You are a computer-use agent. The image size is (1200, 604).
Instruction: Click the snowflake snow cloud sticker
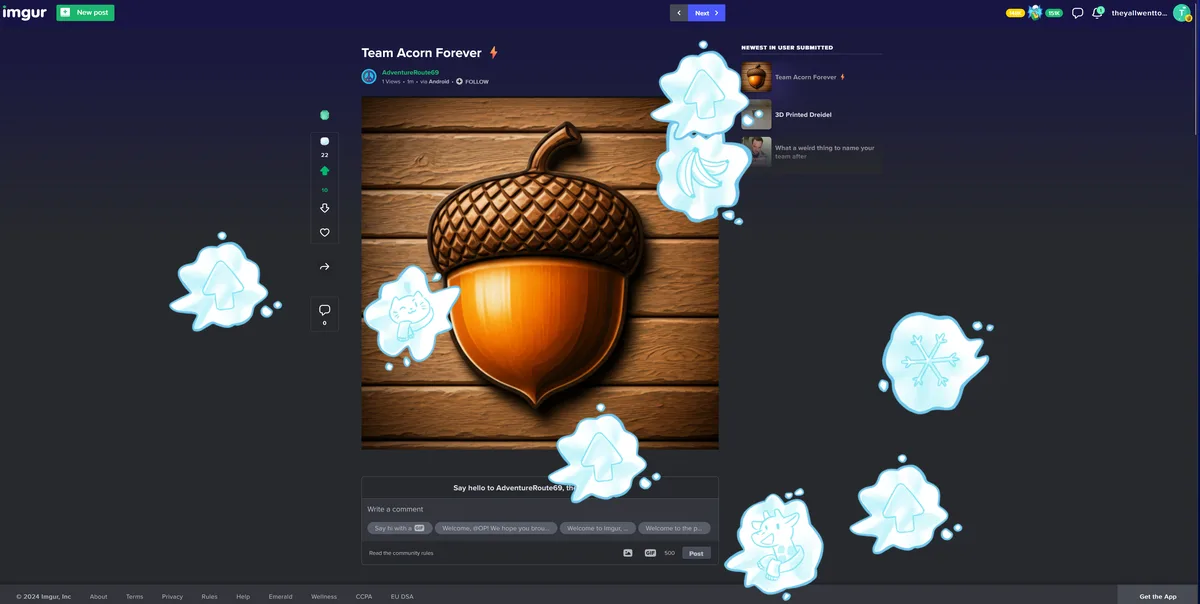pyautogui.click(x=933, y=362)
